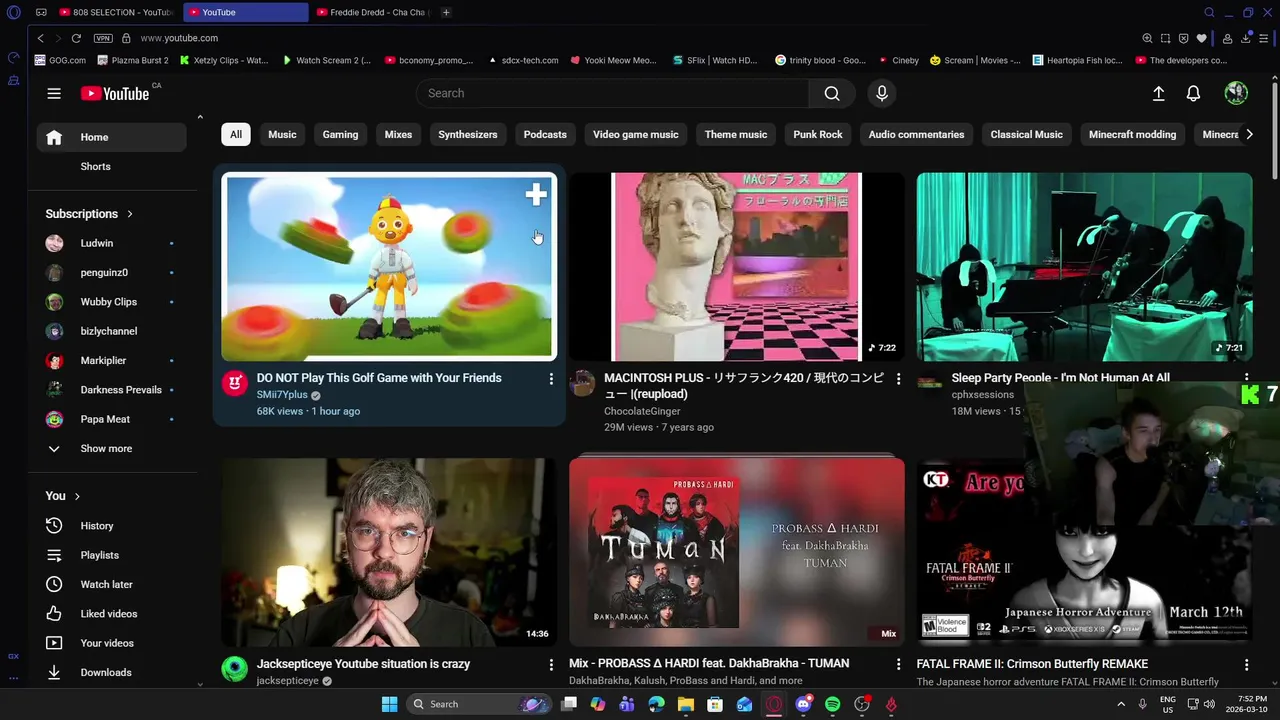Open 'Jacksepticeye Youtube situation is crazy' title
The width and height of the screenshot is (1280, 720).
pyautogui.click(x=363, y=664)
